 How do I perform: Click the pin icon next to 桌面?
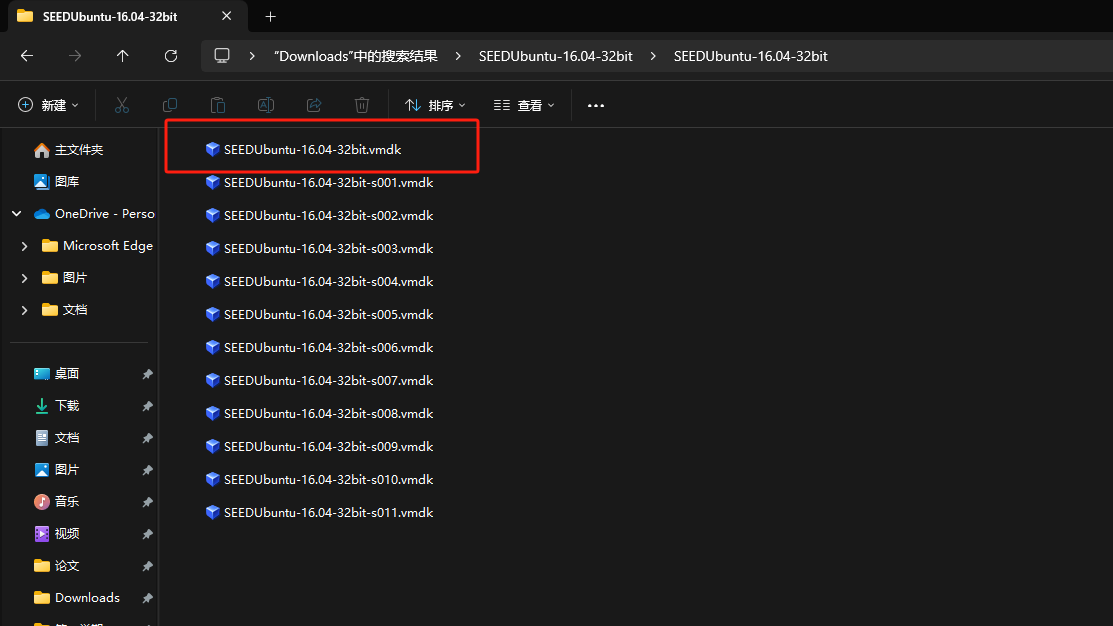click(x=147, y=374)
